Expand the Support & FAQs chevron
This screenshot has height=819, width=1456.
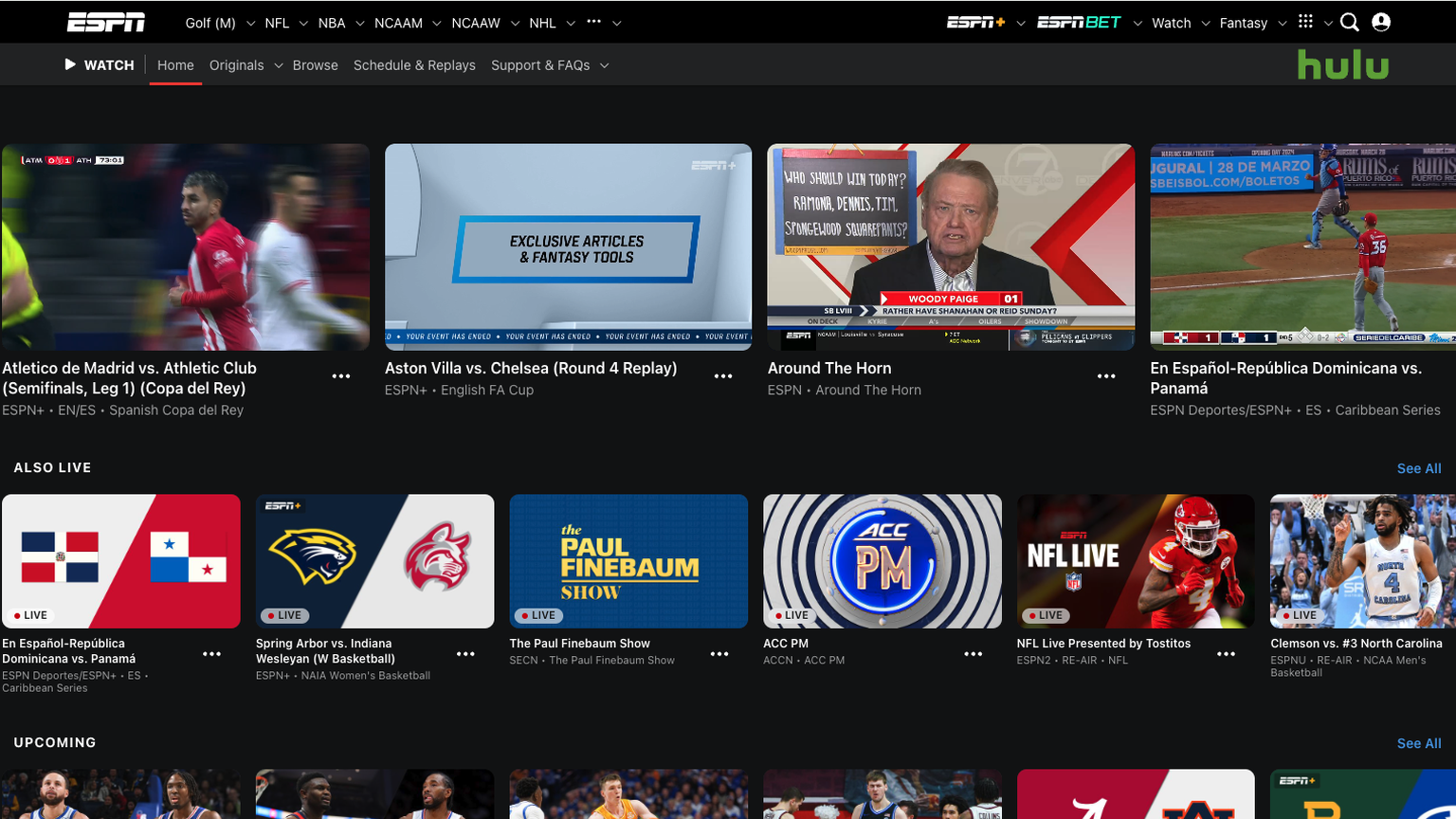point(605,65)
